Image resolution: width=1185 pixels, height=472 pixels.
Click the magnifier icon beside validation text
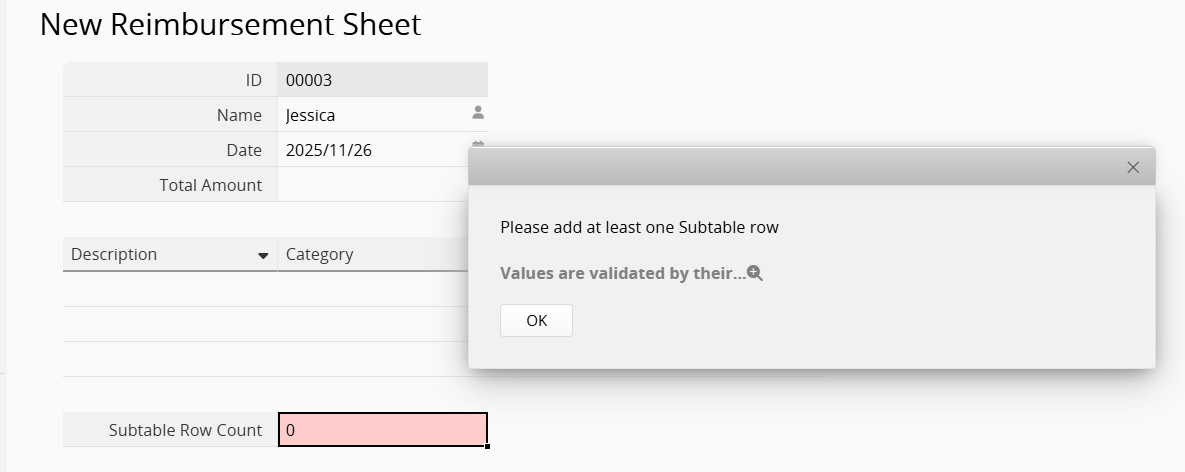tap(755, 273)
